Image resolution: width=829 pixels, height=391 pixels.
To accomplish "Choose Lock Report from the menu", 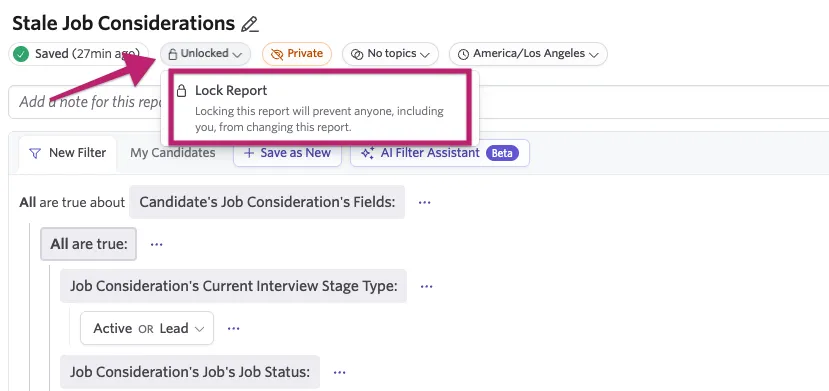I will [319, 108].
